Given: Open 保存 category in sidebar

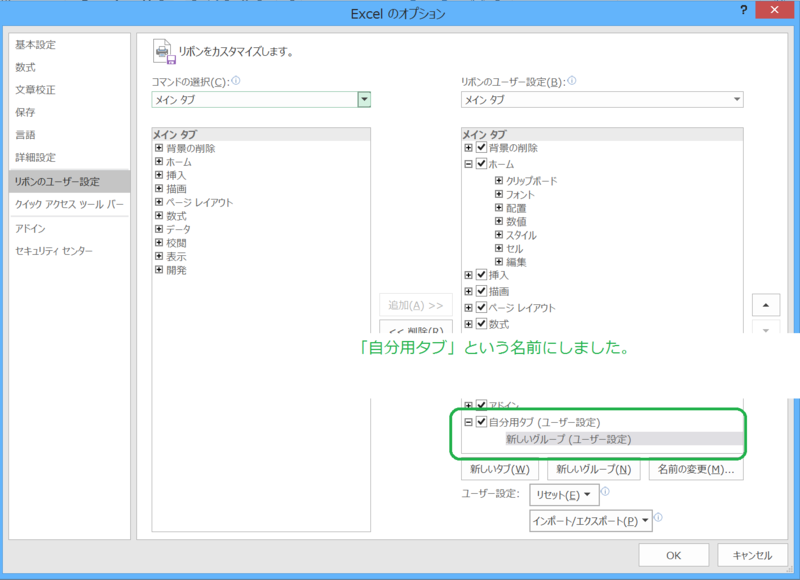Looking at the screenshot, I should [69, 112].
